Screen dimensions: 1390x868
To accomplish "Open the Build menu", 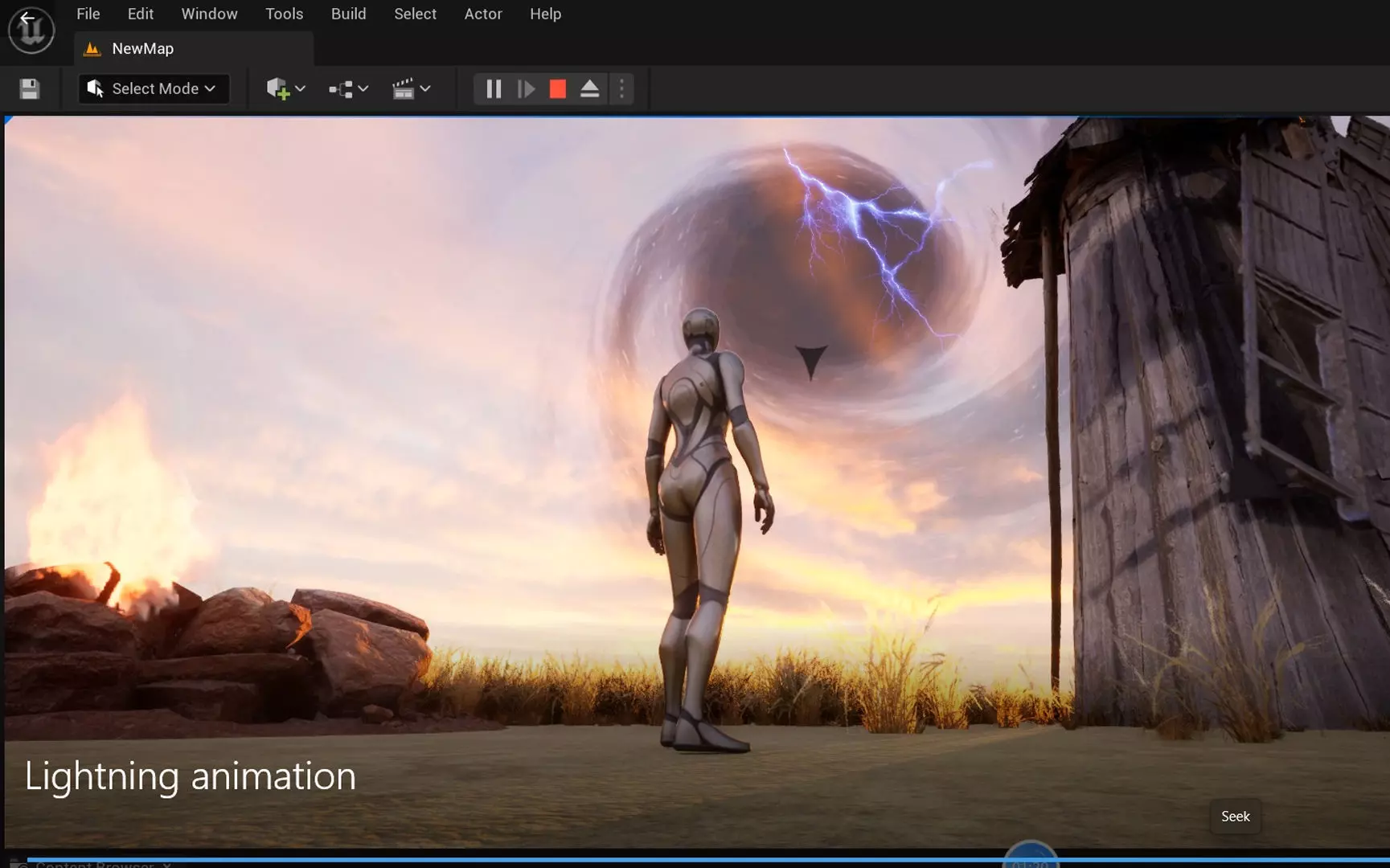I will [x=348, y=14].
